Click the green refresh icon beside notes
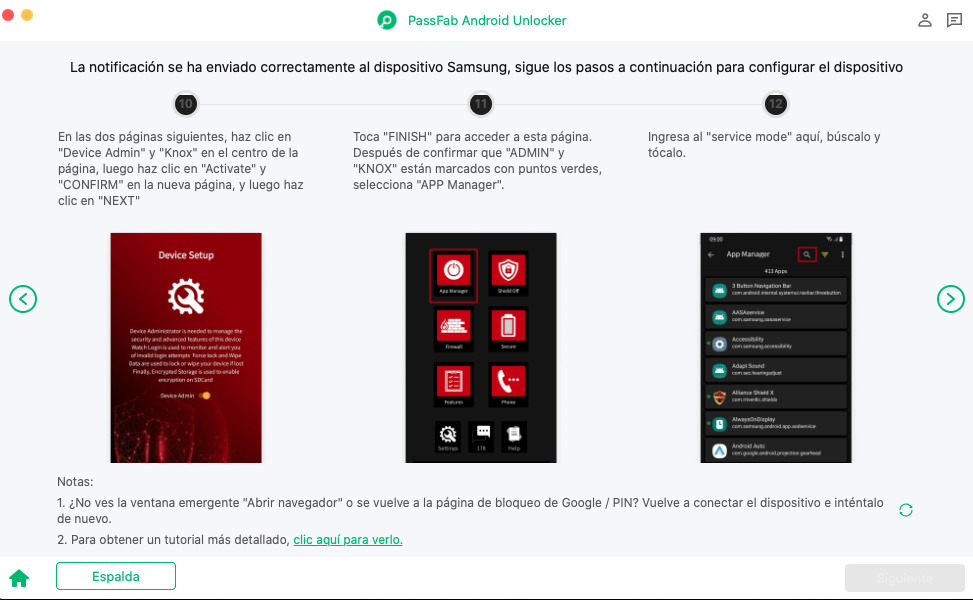This screenshot has width=973, height=600. [x=906, y=510]
